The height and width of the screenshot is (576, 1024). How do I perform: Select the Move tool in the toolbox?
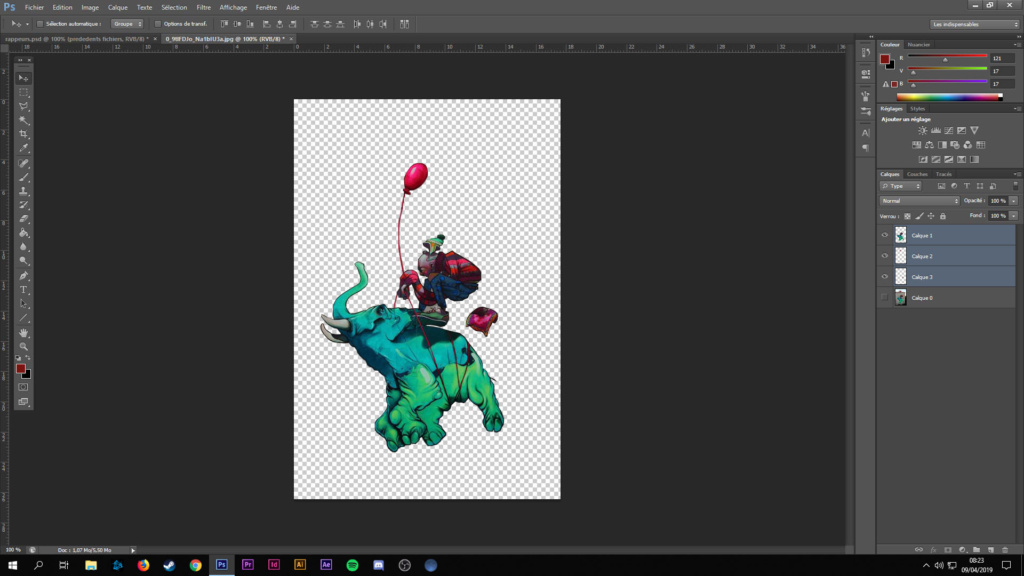[24, 78]
